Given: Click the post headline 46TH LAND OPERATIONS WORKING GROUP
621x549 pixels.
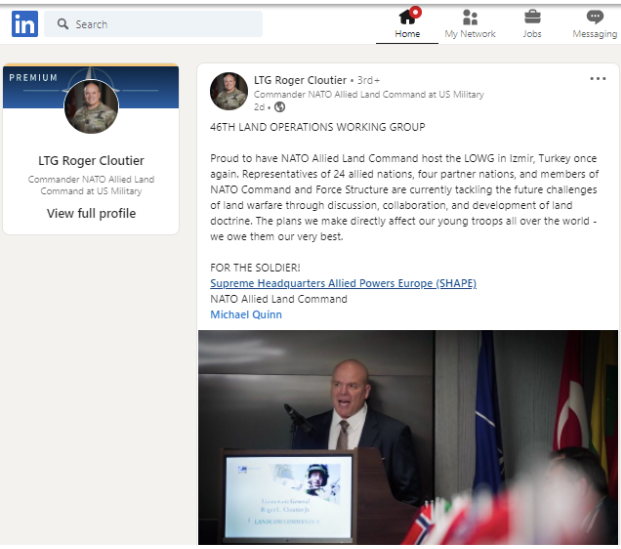Looking at the screenshot, I should [318, 127].
